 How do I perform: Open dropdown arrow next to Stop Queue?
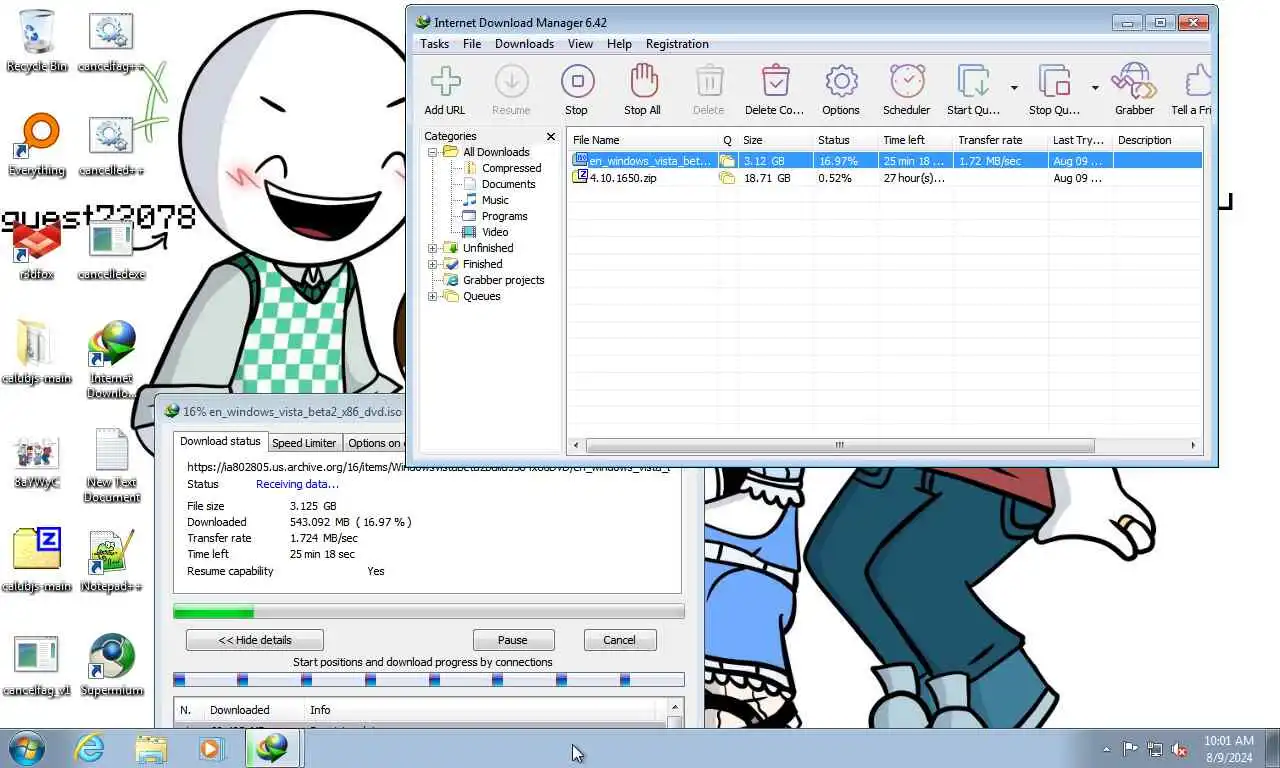pyautogui.click(x=1095, y=88)
